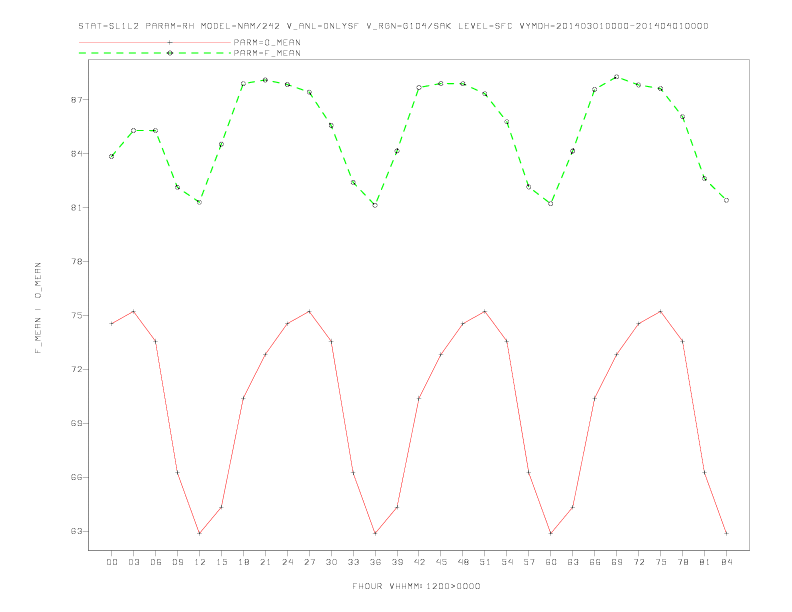The height and width of the screenshot is (612, 792).
Task: Click x-axis forecast hour label 21
Action: [x=265, y=562]
